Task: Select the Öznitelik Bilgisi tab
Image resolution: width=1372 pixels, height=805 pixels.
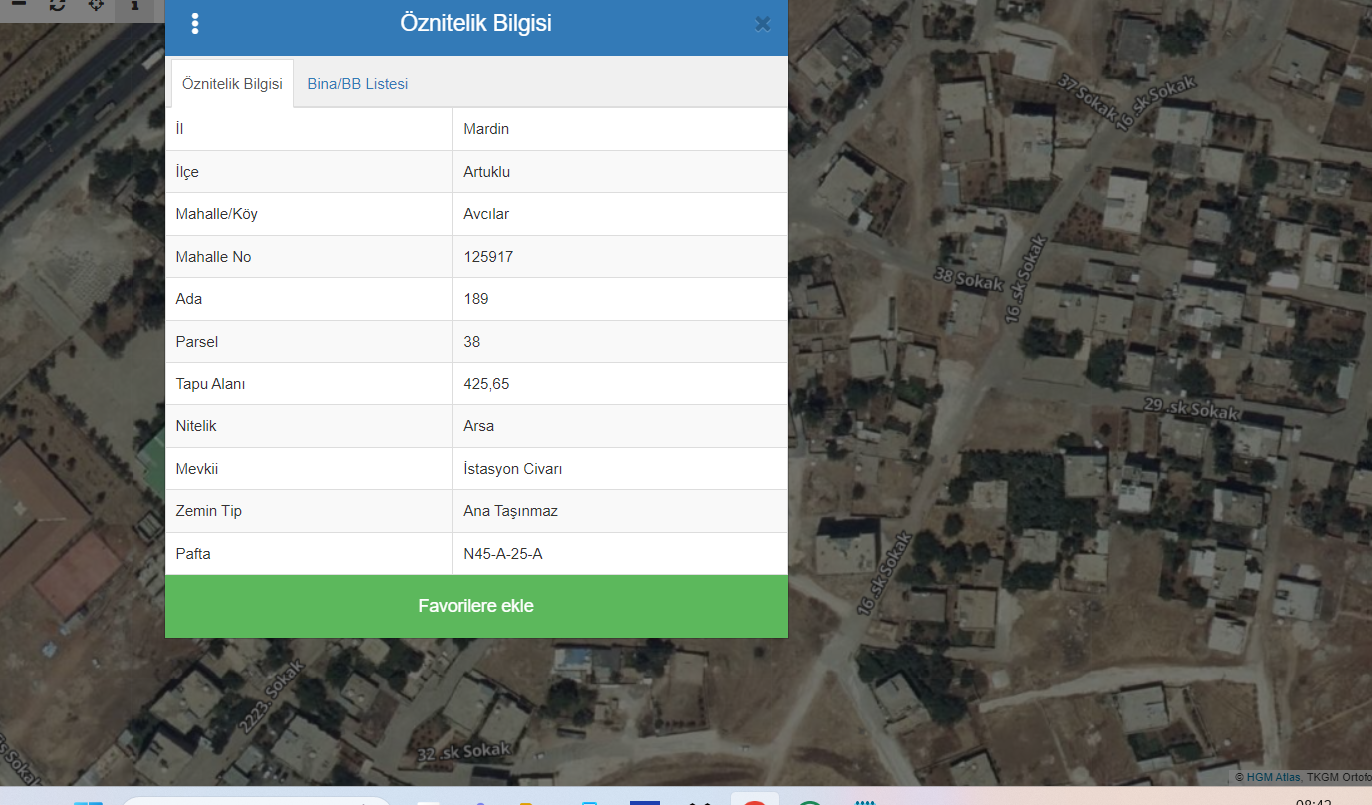Action: tap(232, 84)
